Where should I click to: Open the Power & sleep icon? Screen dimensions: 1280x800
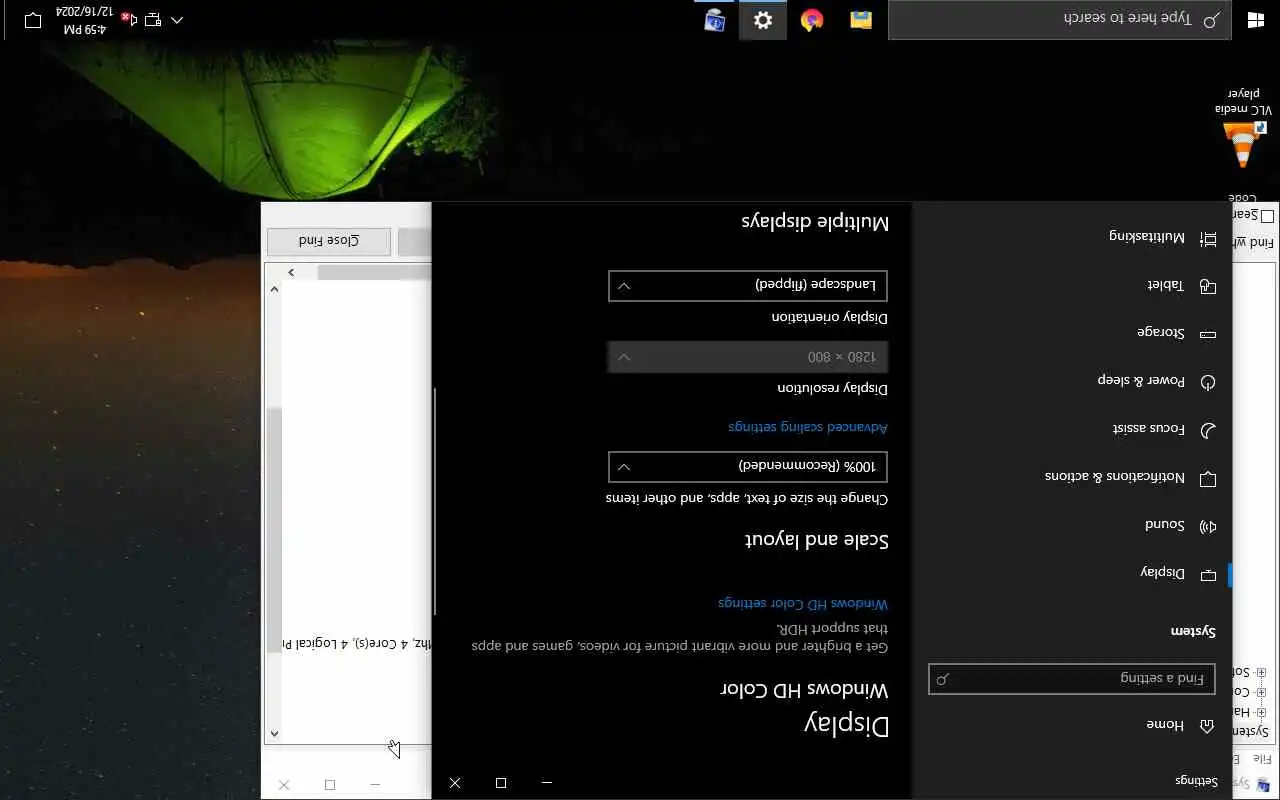(x=1208, y=382)
